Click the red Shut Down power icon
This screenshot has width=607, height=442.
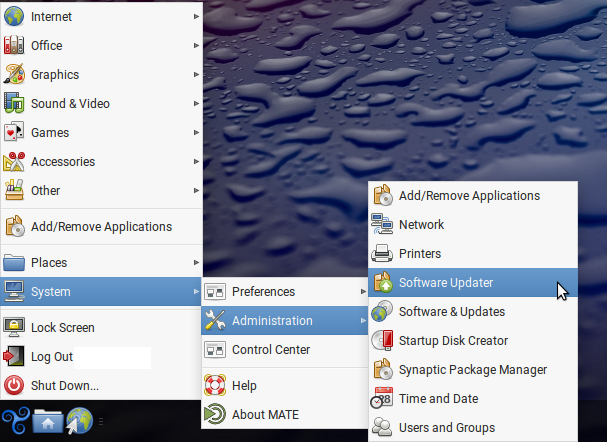(x=15, y=386)
